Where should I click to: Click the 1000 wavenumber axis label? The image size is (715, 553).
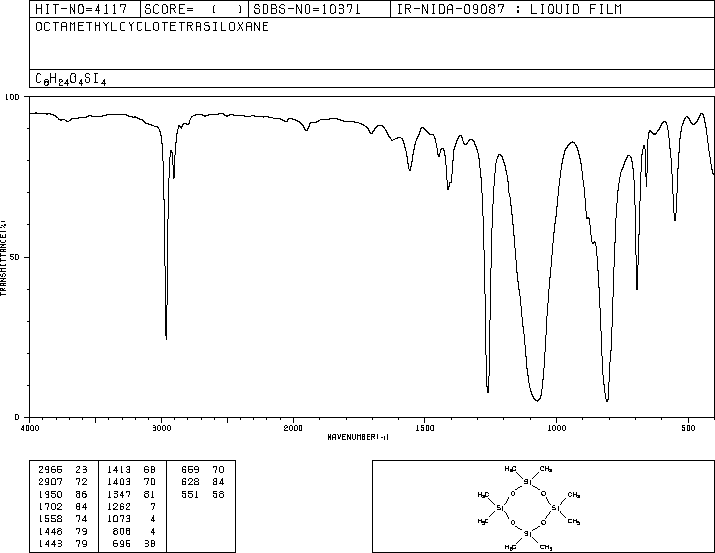556,428
